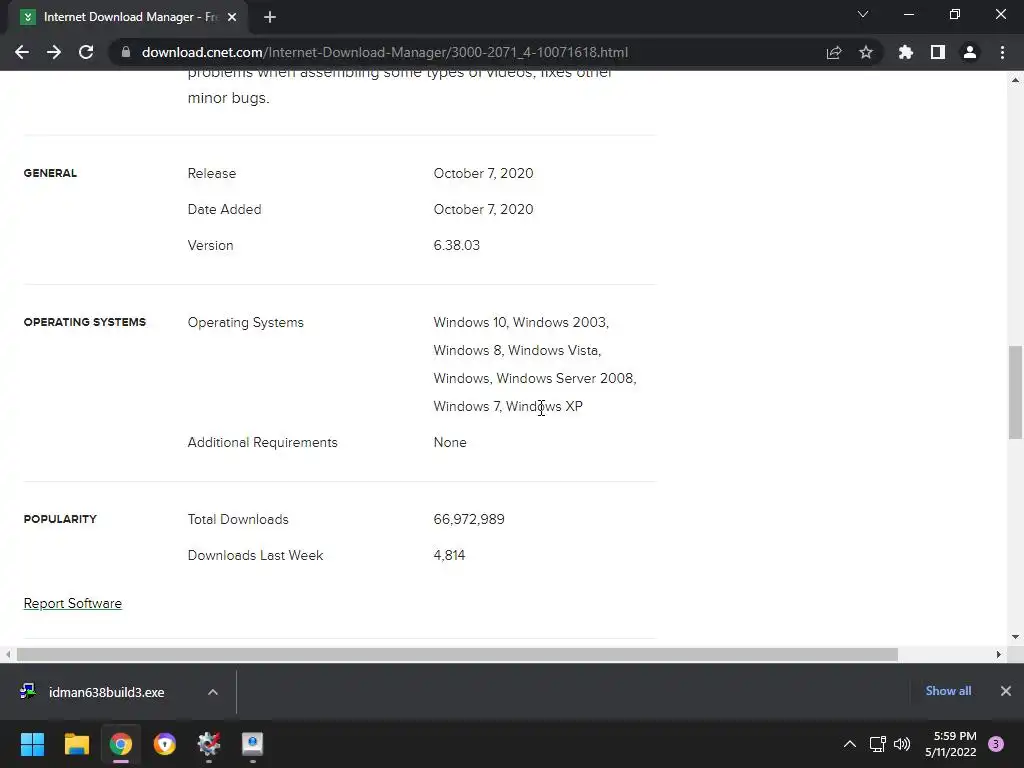The image size is (1024, 768).
Task: Click horizontal scrollbar right arrow
Action: [999, 654]
